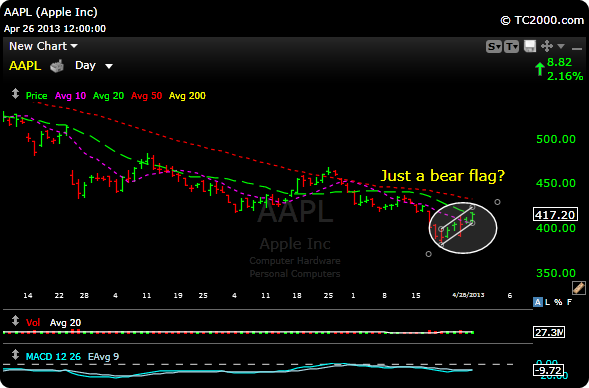
Task: Click the Apr 26 2013 12:00:00 timestamp
Action: [x=55, y=29]
